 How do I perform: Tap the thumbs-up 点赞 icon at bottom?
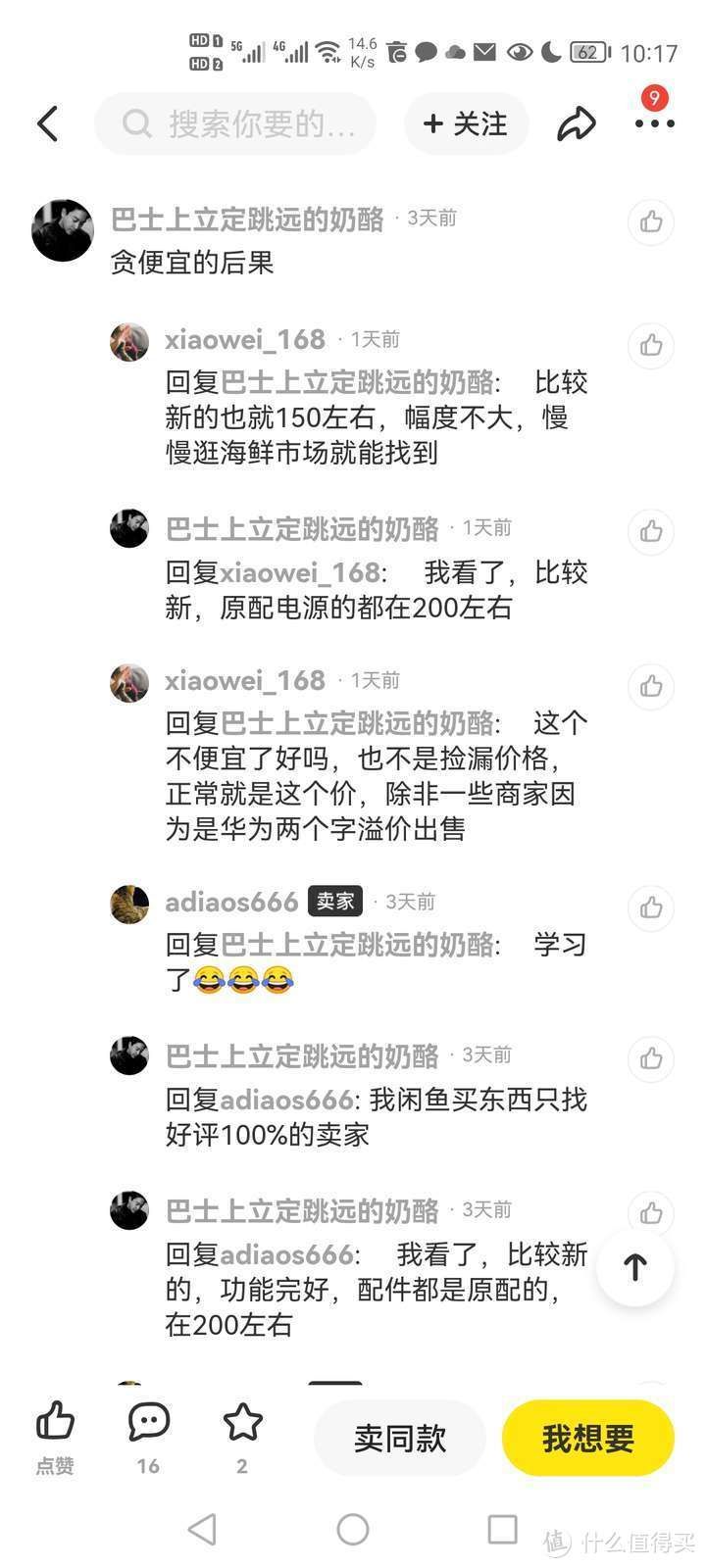[55, 1422]
